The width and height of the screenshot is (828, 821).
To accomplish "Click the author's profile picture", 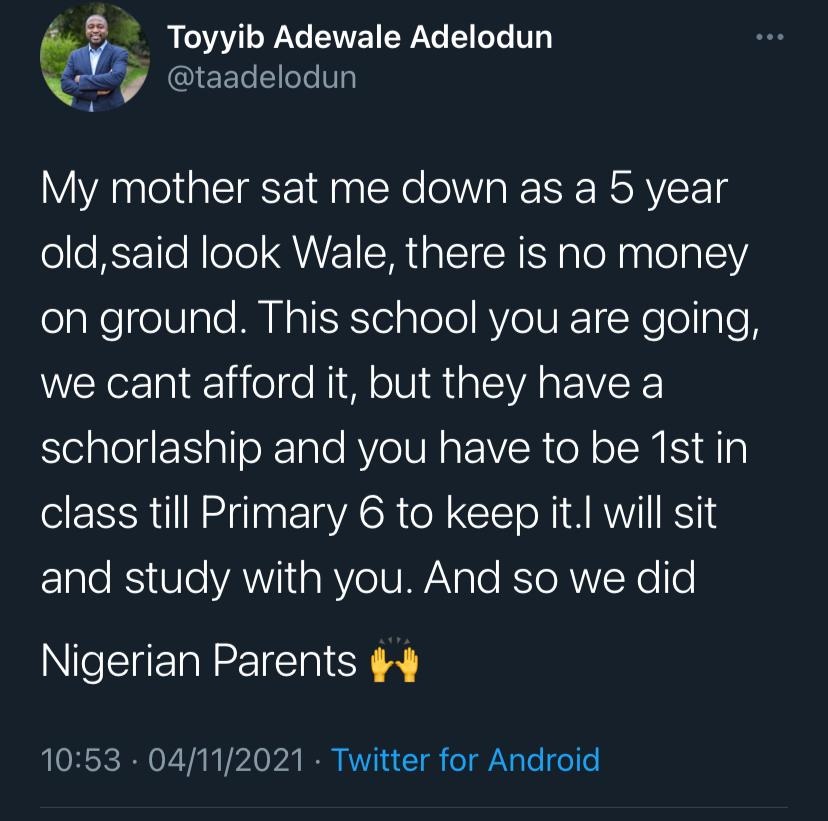I will 86,62.
